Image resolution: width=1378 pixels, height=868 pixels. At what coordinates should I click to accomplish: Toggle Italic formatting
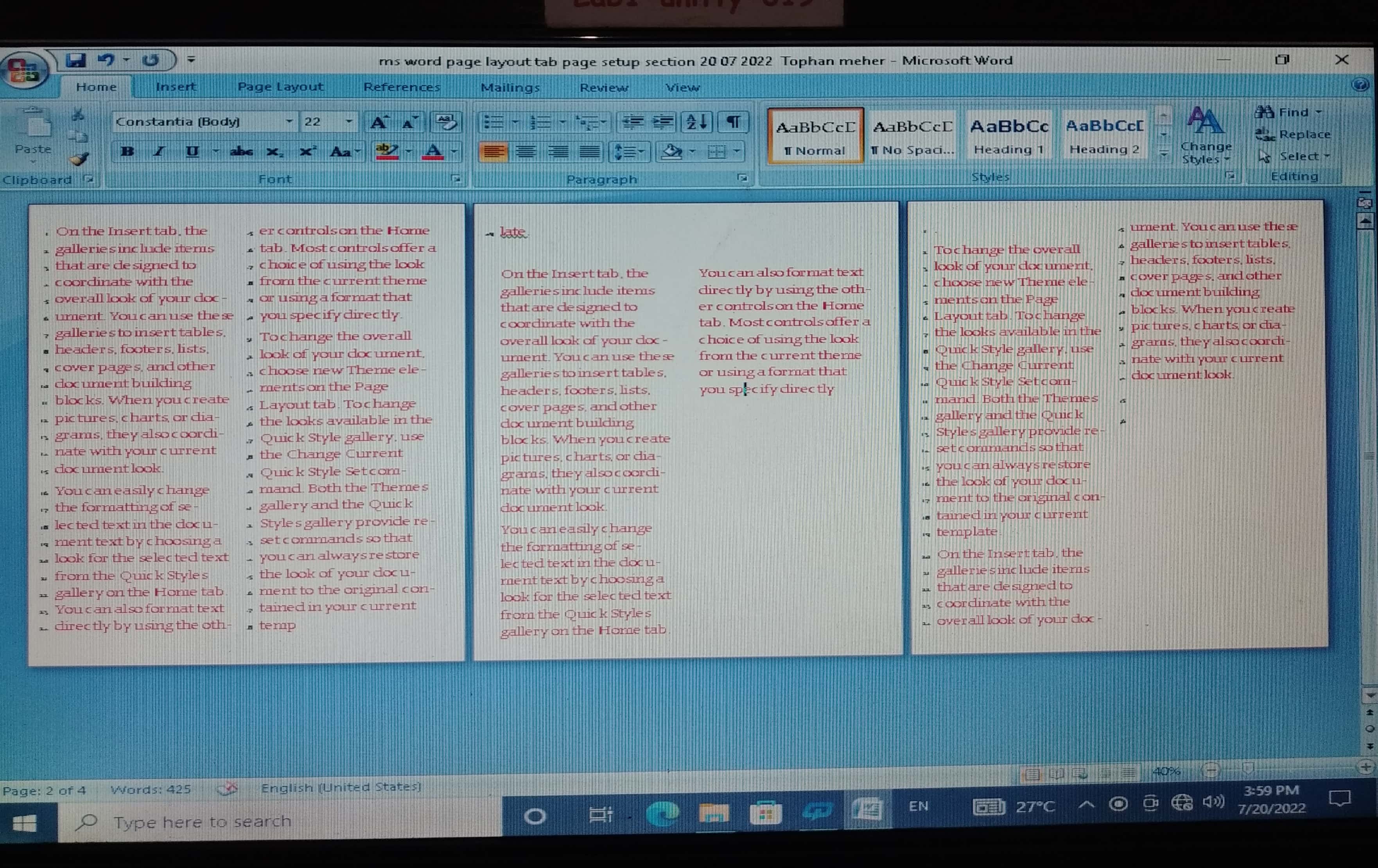[x=159, y=152]
